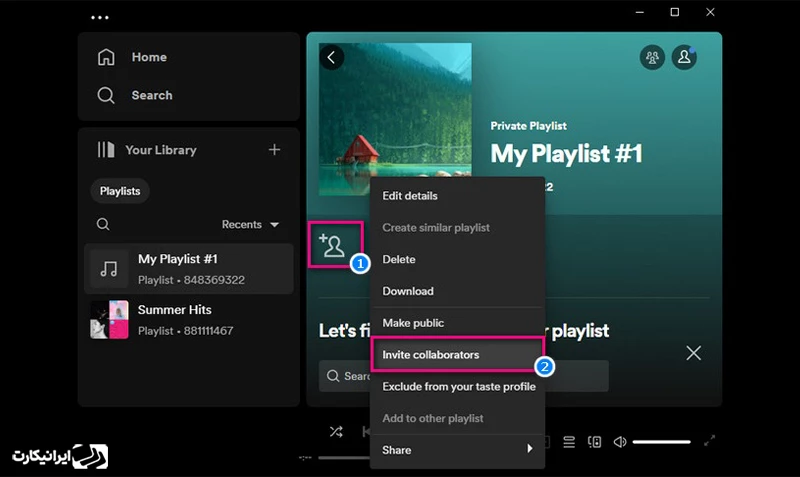This screenshot has width=800, height=477.
Task: Select Make public menu item
Action: point(457,323)
